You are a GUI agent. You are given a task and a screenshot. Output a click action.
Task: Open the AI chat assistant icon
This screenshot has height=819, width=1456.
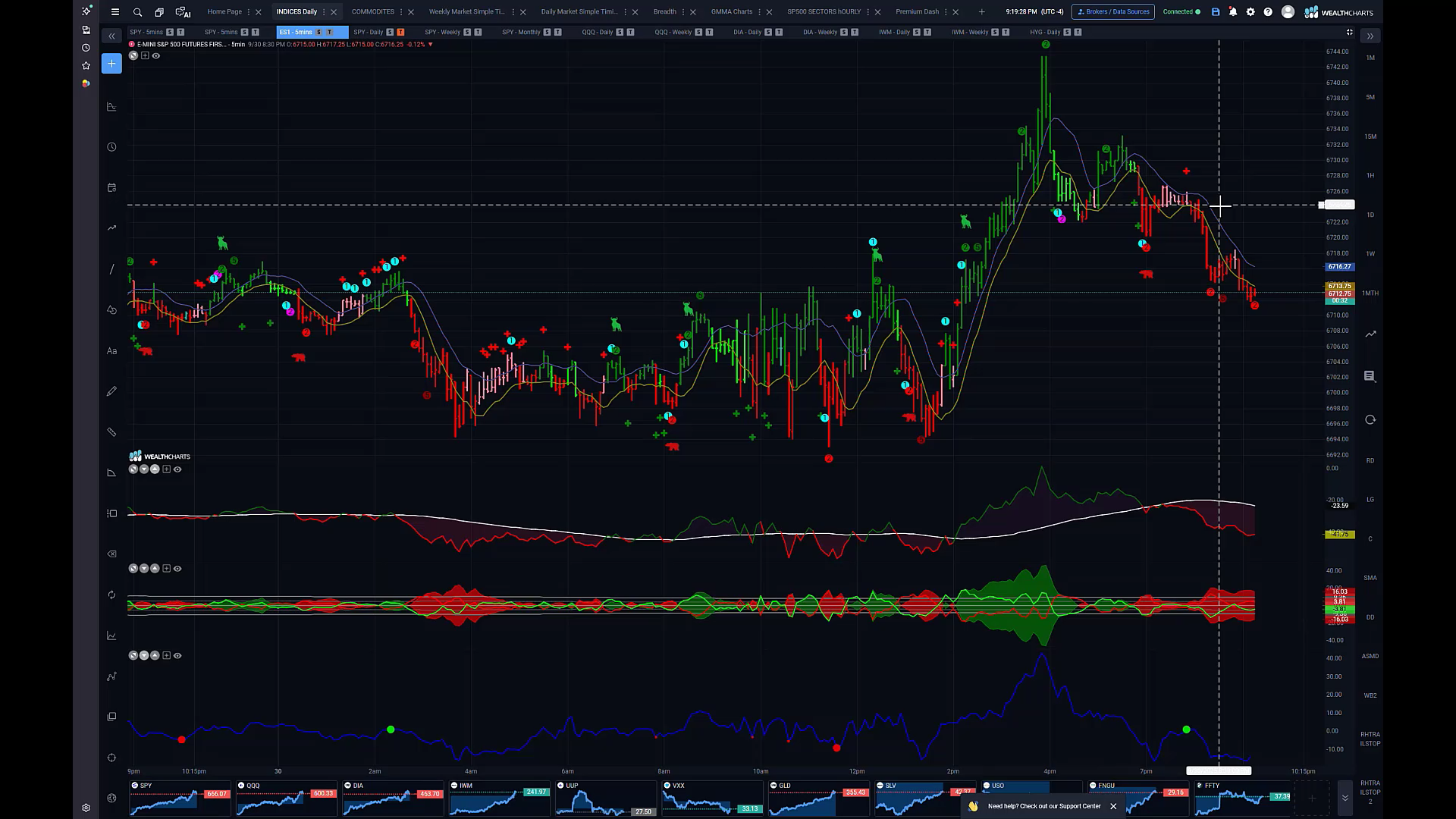[183, 12]
